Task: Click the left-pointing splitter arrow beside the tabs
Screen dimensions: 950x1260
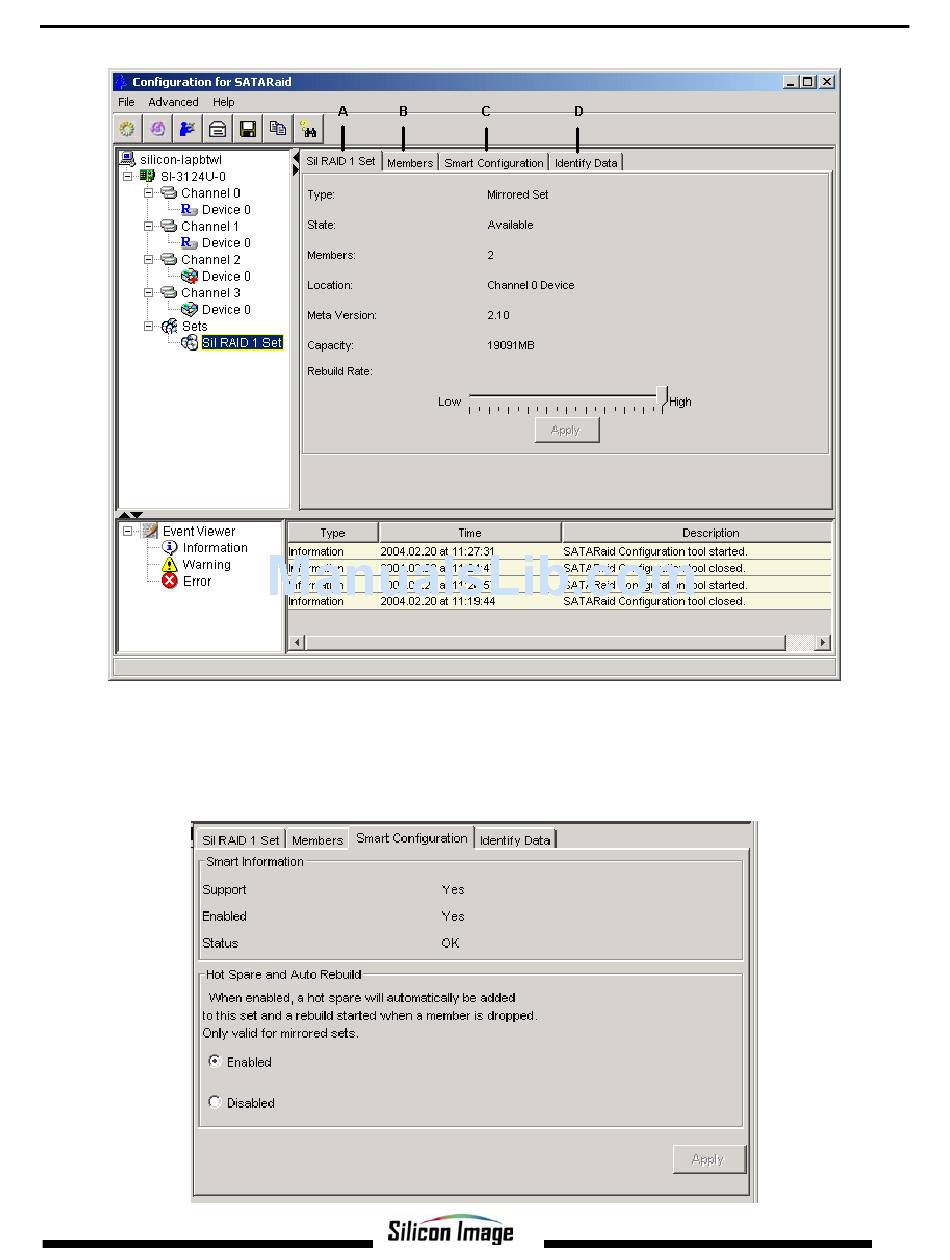Action: [x=296, y=158]
